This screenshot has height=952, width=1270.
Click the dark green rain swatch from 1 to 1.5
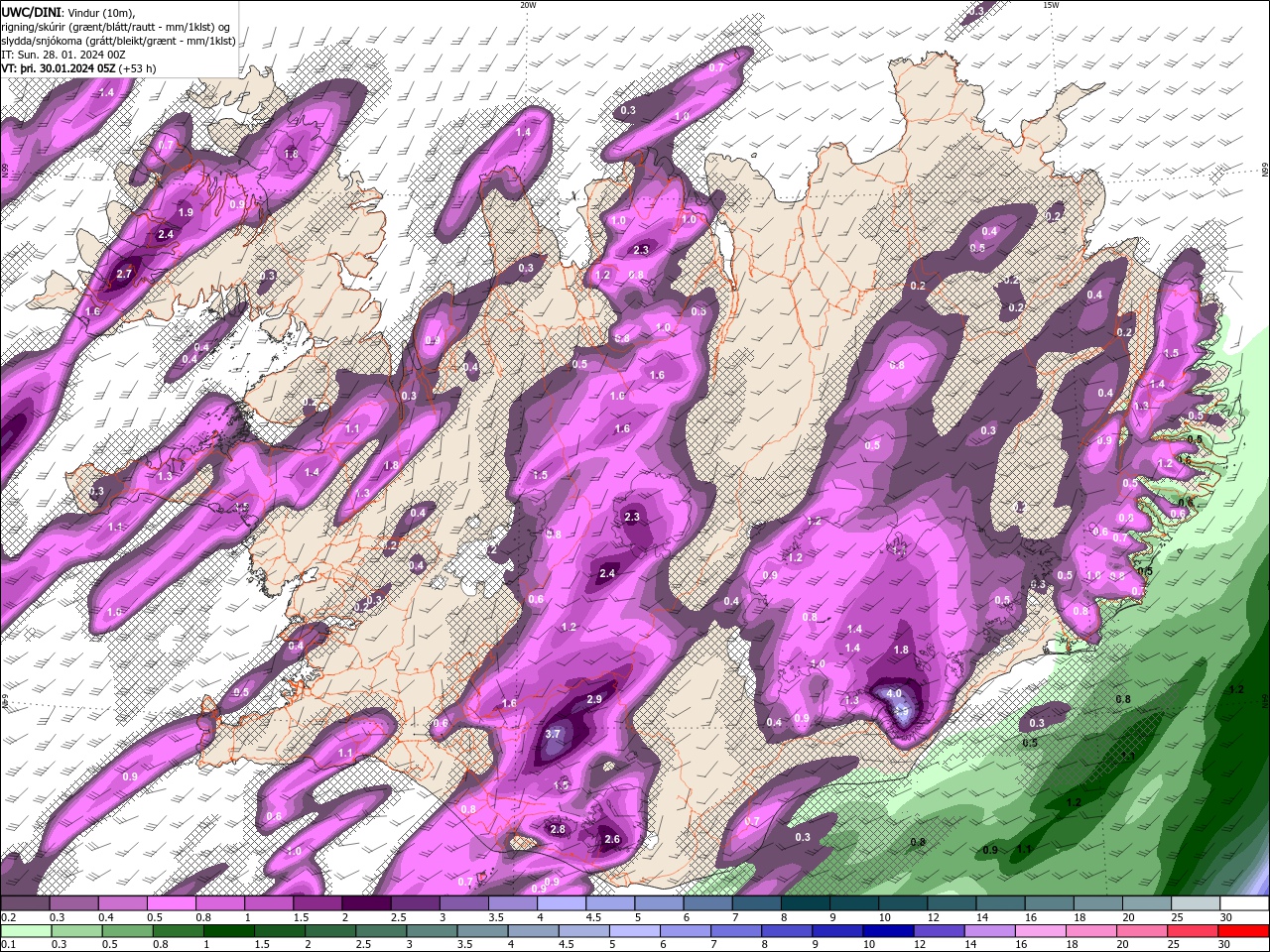click(x=228, y=931)
